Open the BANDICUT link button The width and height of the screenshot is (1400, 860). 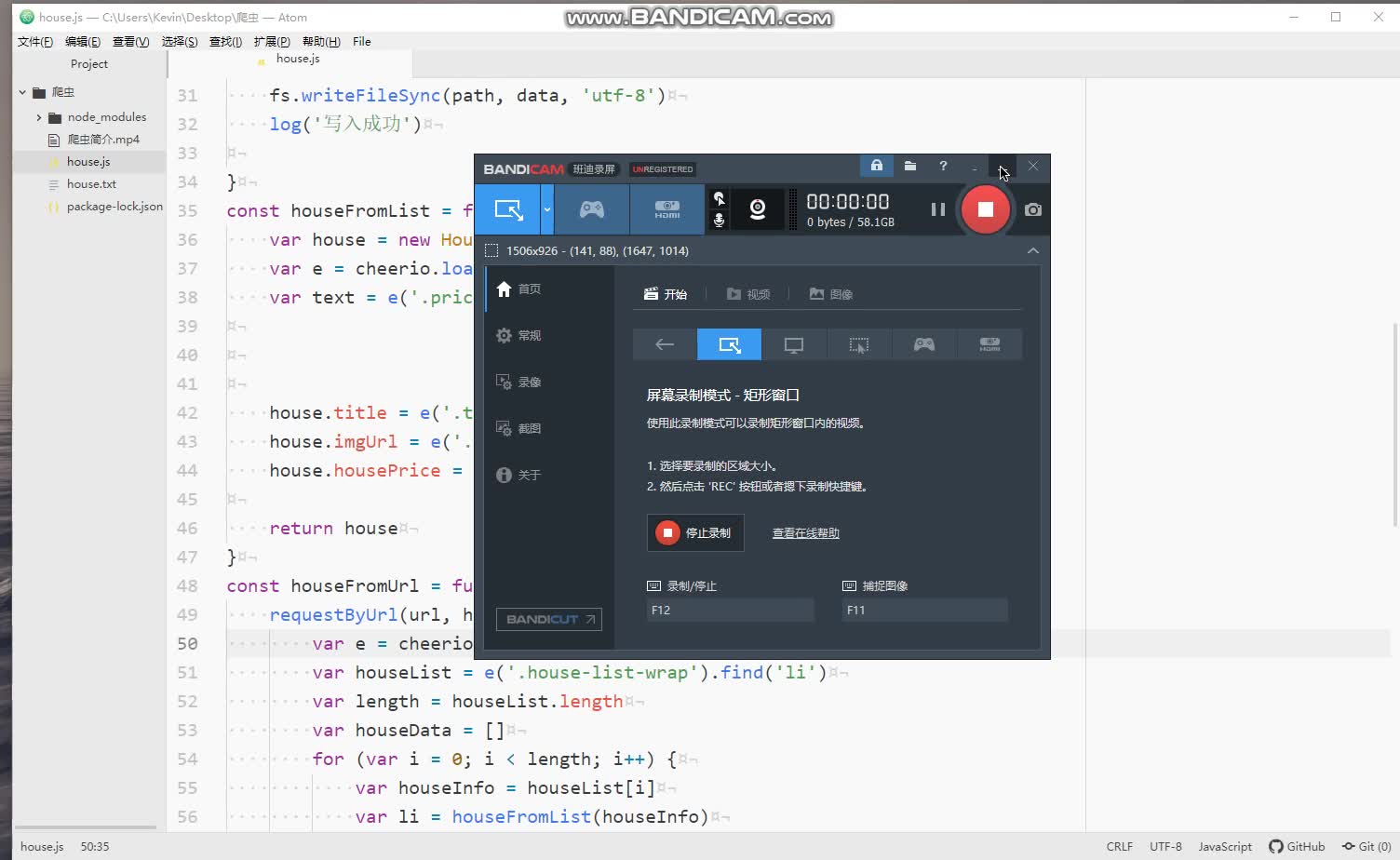[549, 620]
